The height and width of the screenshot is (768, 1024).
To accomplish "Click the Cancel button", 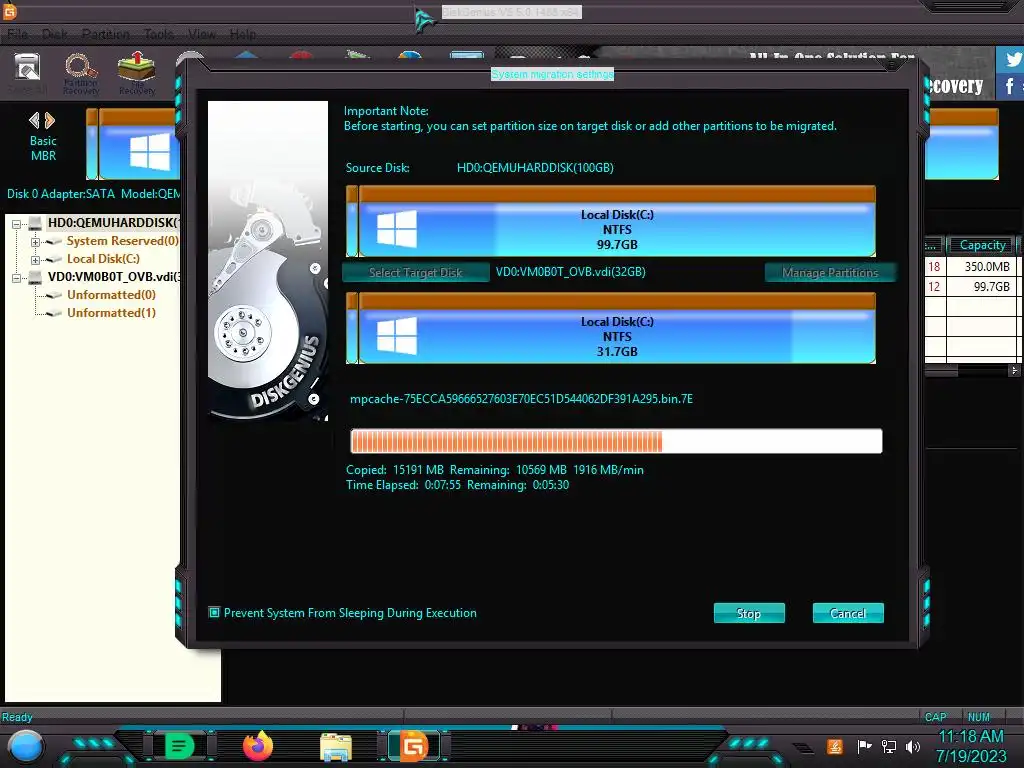I will coord(848,613).
